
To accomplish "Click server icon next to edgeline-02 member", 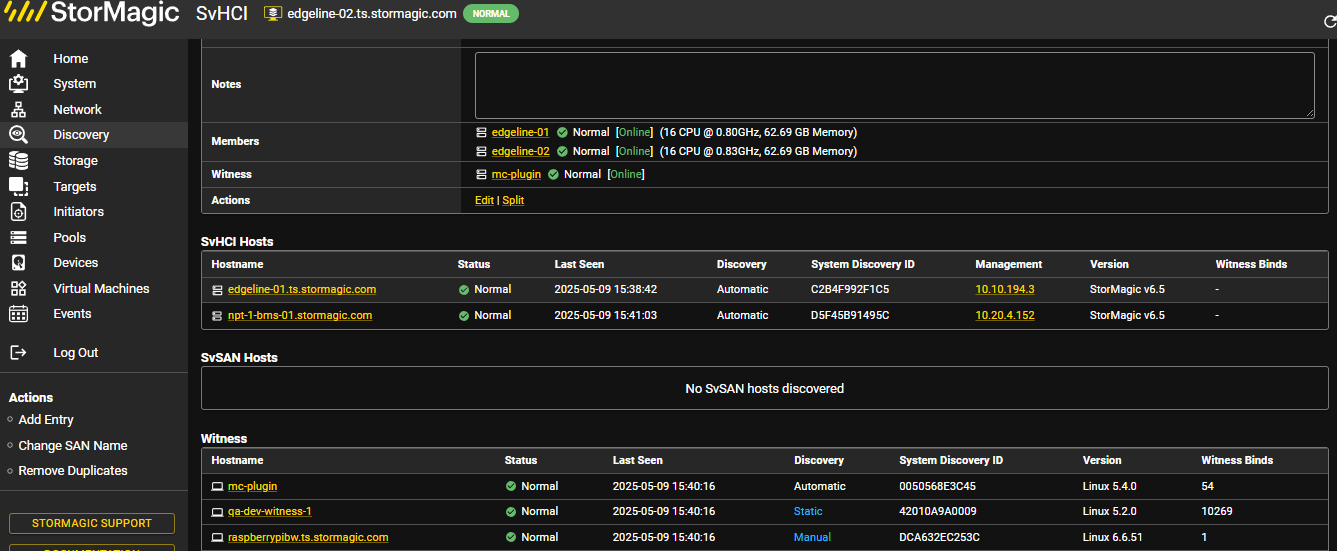I will (x=481, y=152).
